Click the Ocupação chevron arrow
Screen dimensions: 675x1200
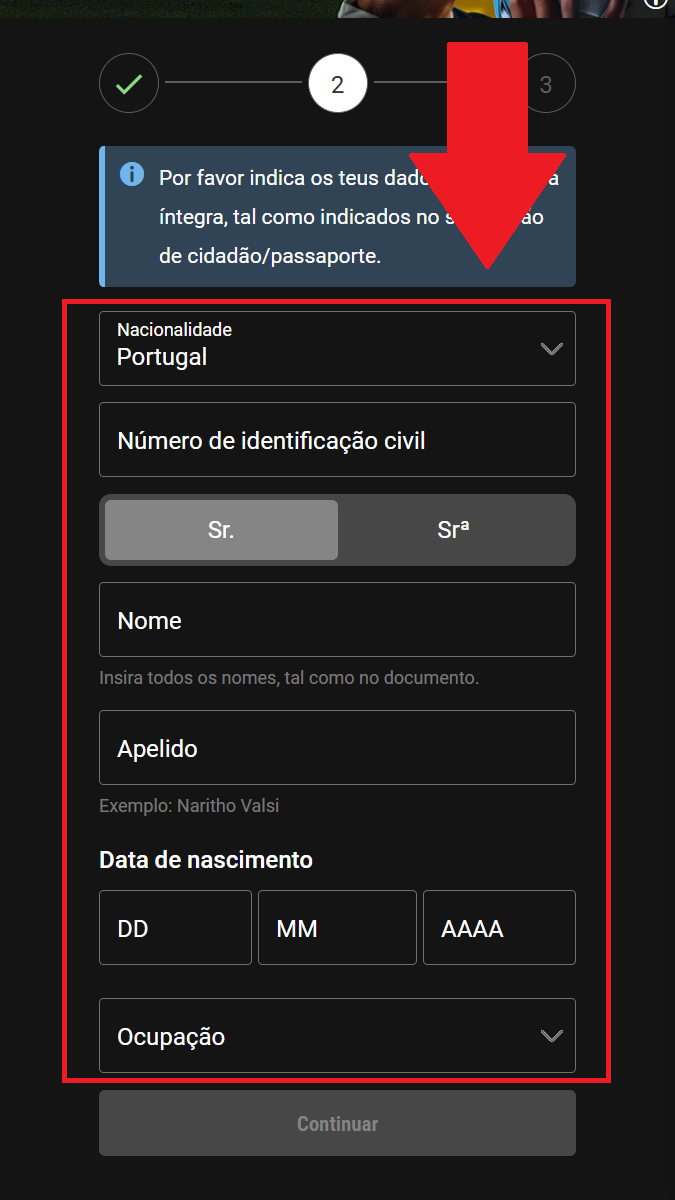tap(551, 1036)
